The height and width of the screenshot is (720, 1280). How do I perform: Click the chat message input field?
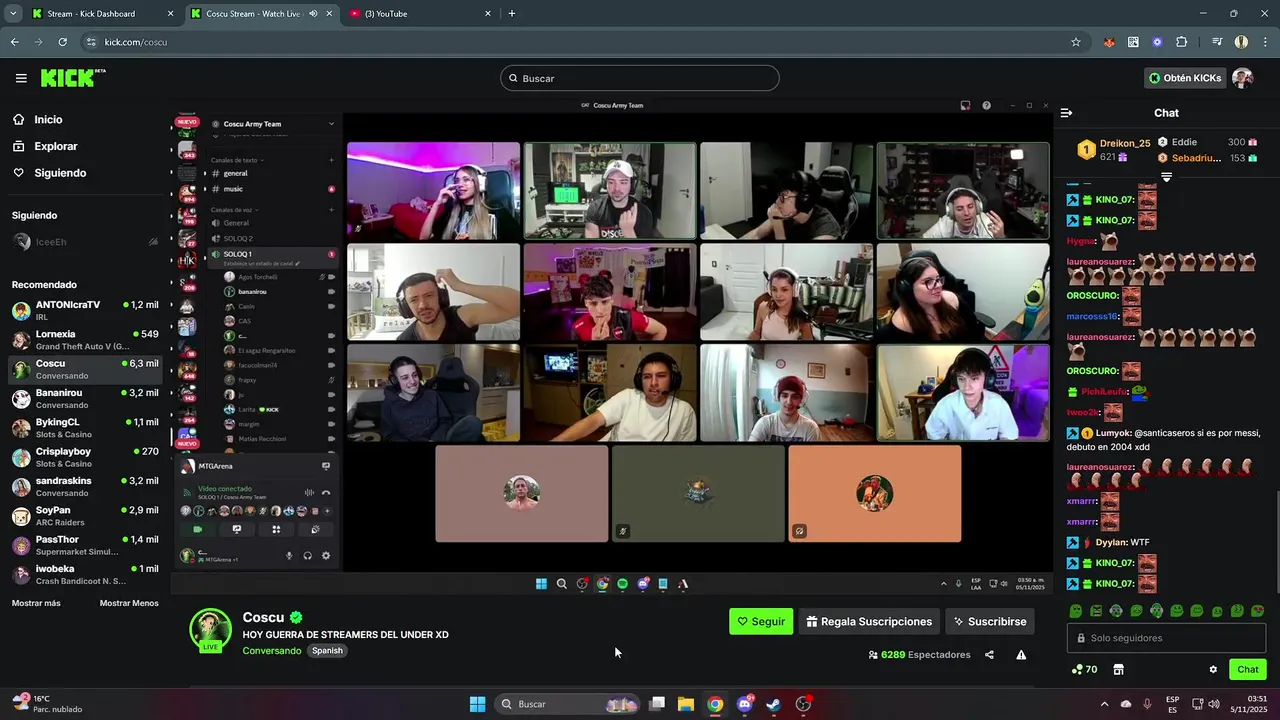tap(1166, 638)
